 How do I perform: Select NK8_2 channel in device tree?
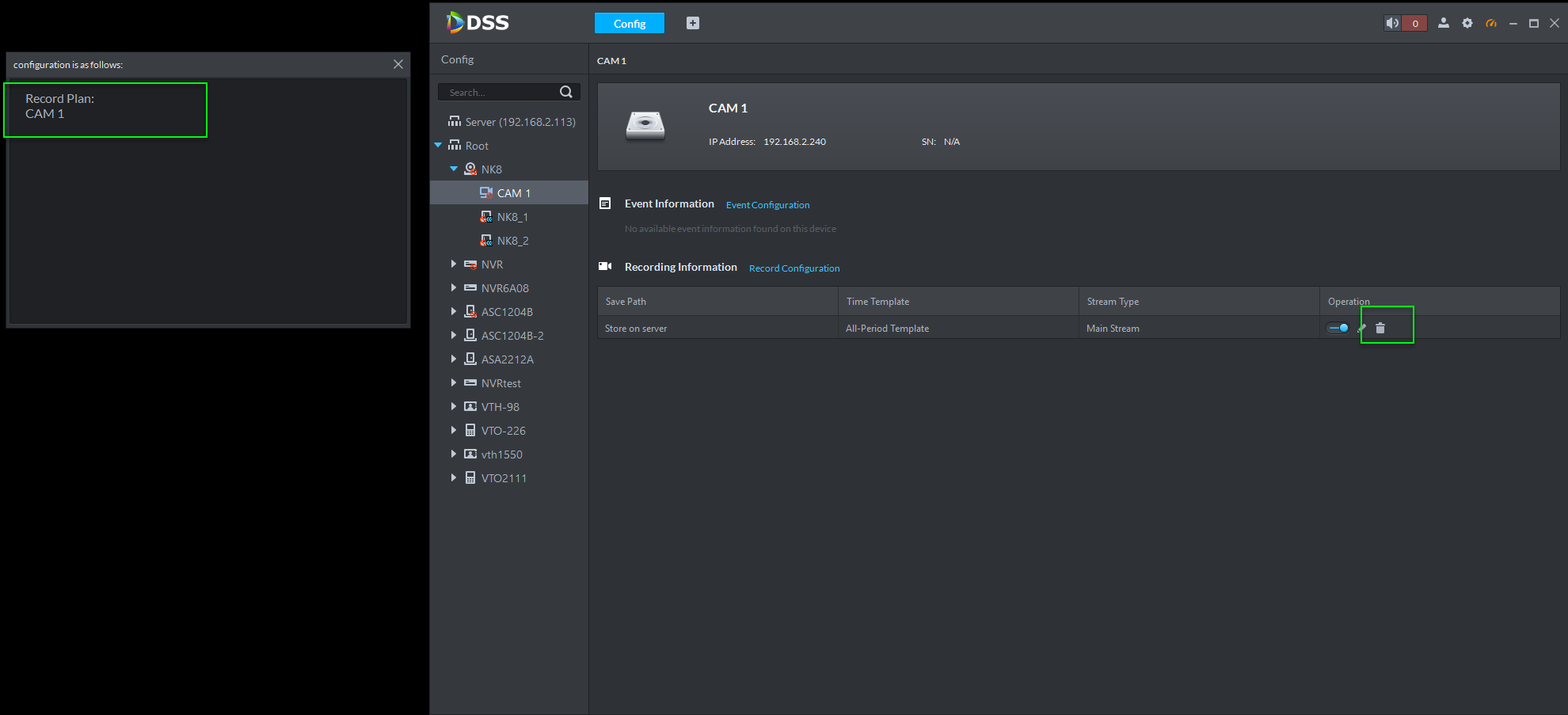pyautogui.click(x=512, y=241)
